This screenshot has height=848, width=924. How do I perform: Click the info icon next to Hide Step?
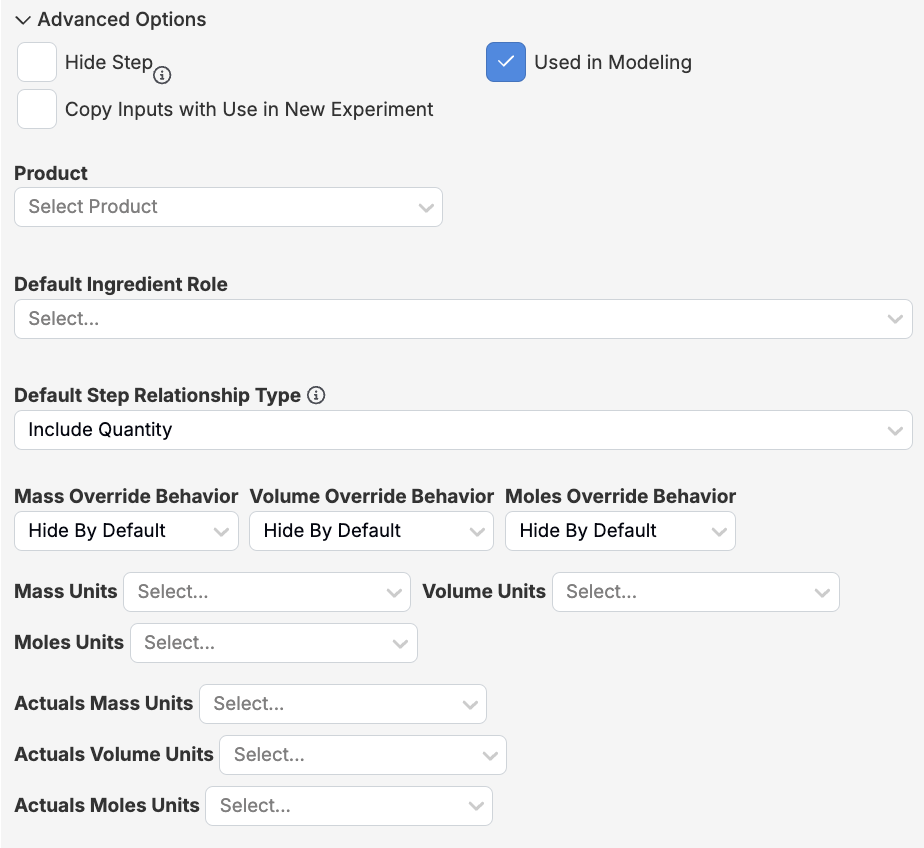click(x=162, y=75)
